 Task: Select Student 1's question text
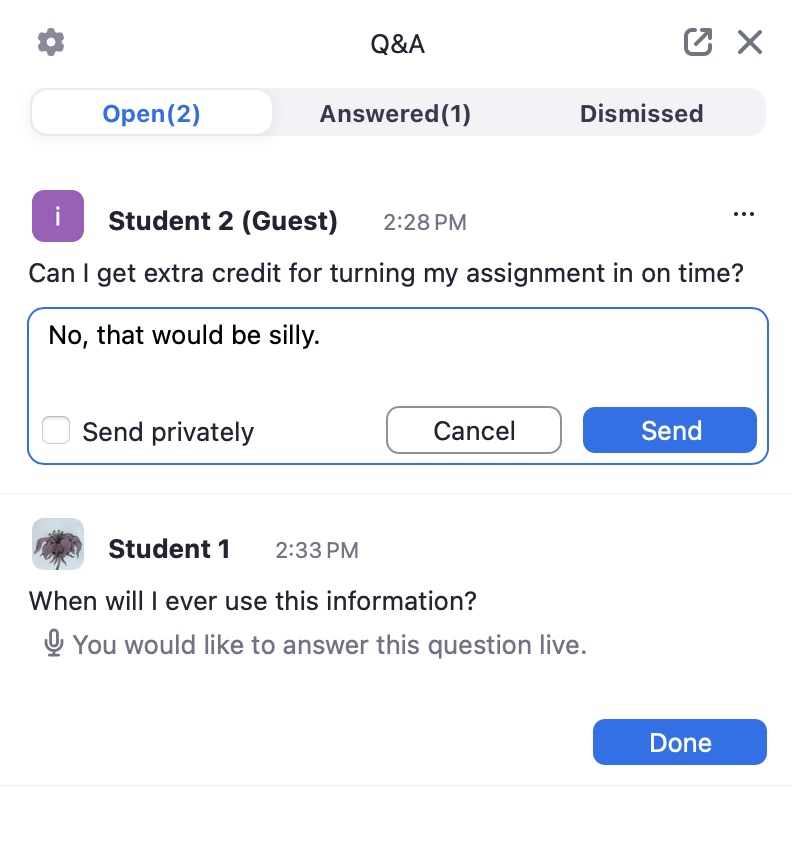[252, 601]
